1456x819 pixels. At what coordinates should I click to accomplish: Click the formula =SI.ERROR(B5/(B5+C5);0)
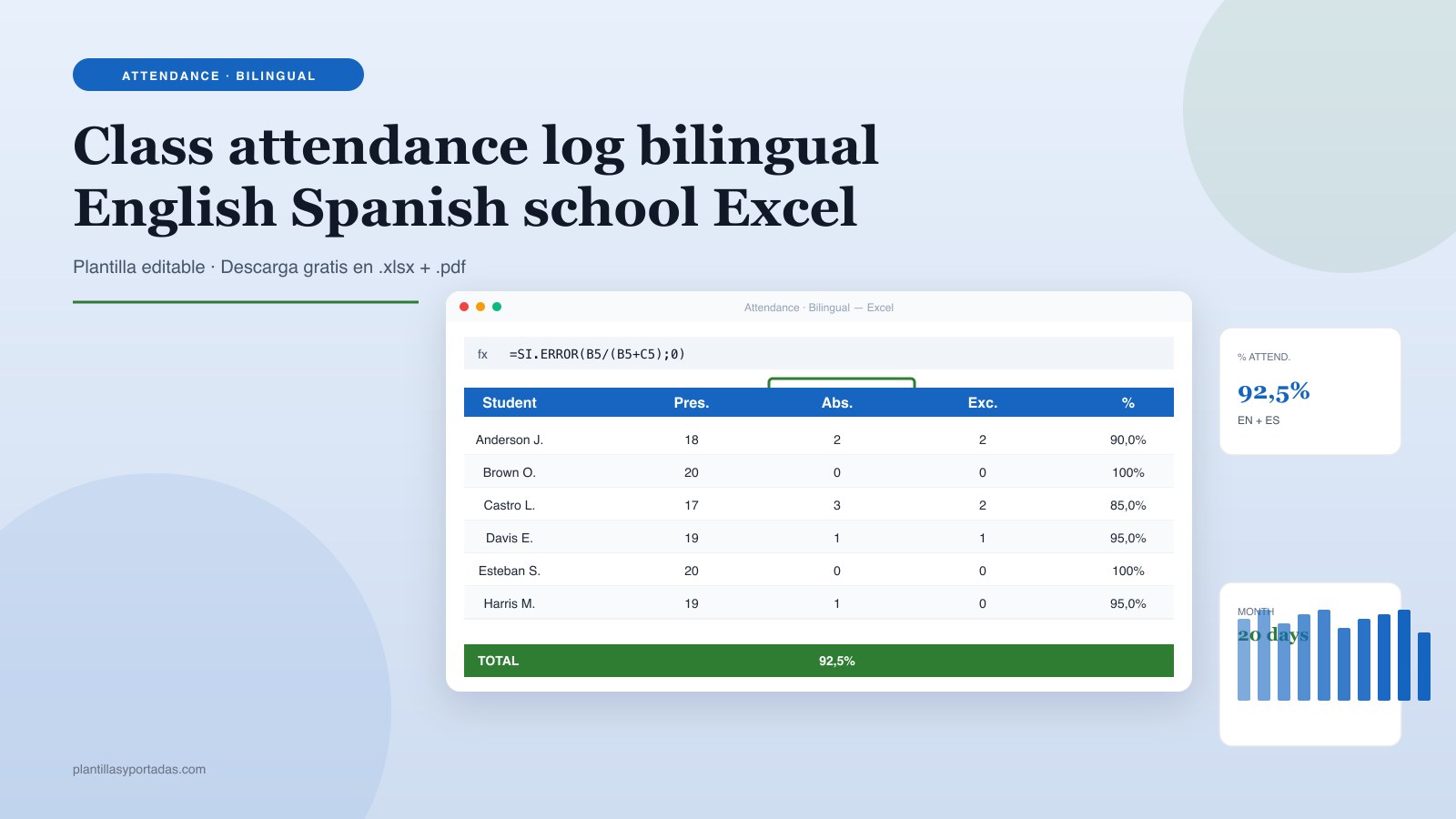pyautogui.click(x=597, y=354)
